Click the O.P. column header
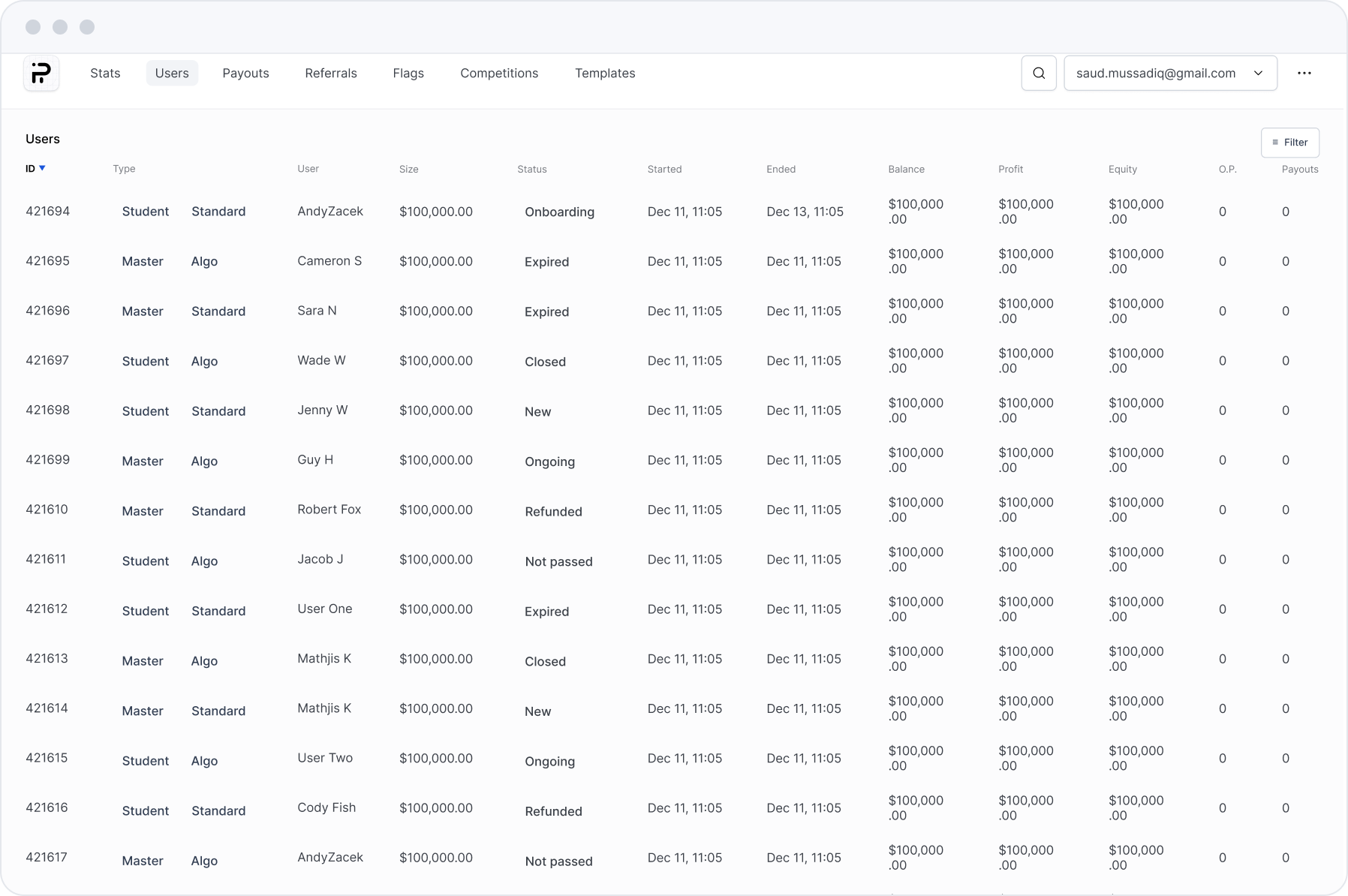The image size is (1348, 896). (x=1227, y=169)
